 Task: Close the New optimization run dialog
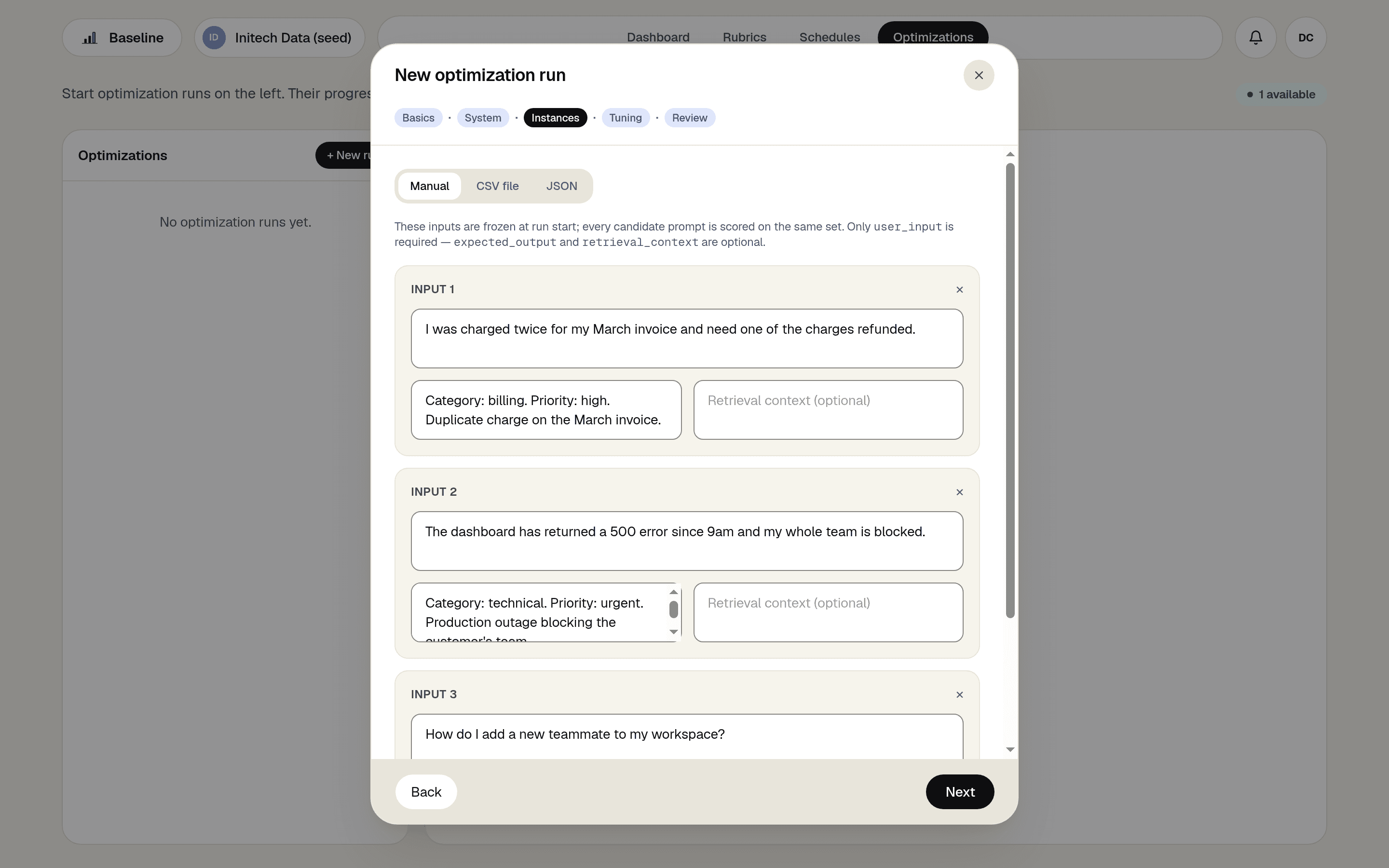pos(979,75)
